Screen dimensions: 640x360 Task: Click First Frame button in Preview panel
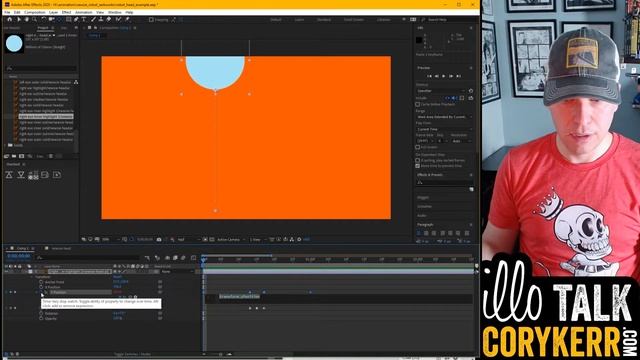pyautogui.click(x=429, y=76)
